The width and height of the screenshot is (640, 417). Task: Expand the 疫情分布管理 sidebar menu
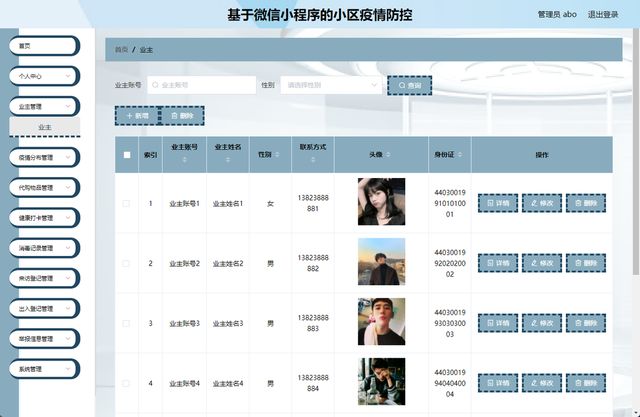click(44, 157)
